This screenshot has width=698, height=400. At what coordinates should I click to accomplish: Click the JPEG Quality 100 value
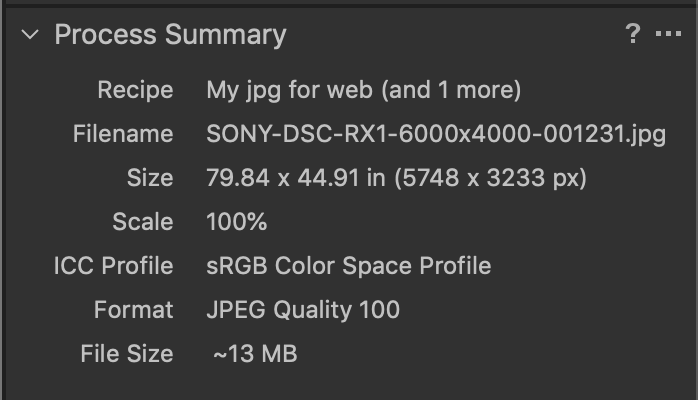click(x=303, y=310)
